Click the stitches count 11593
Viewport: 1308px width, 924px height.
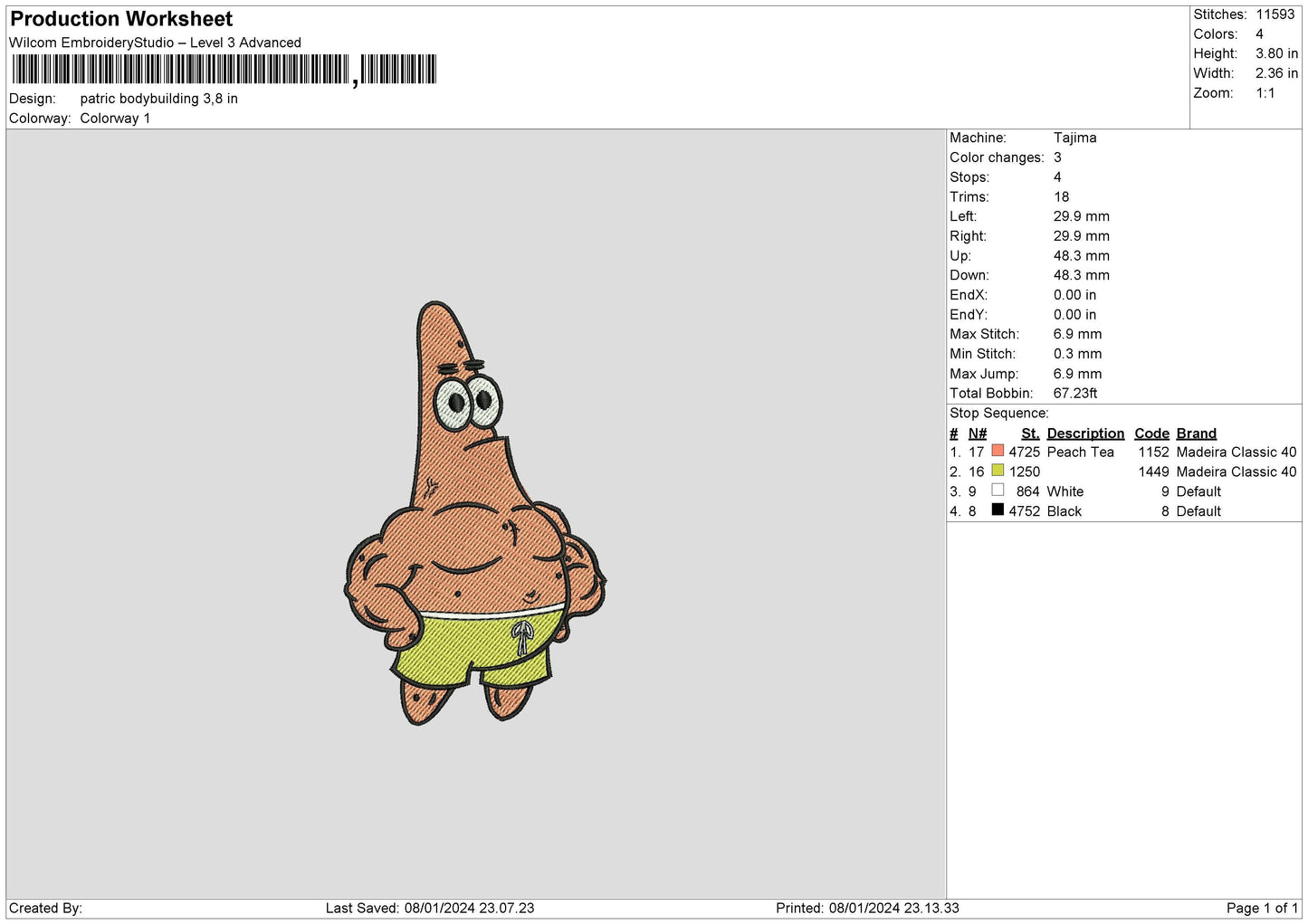[x=1275, y=14]
